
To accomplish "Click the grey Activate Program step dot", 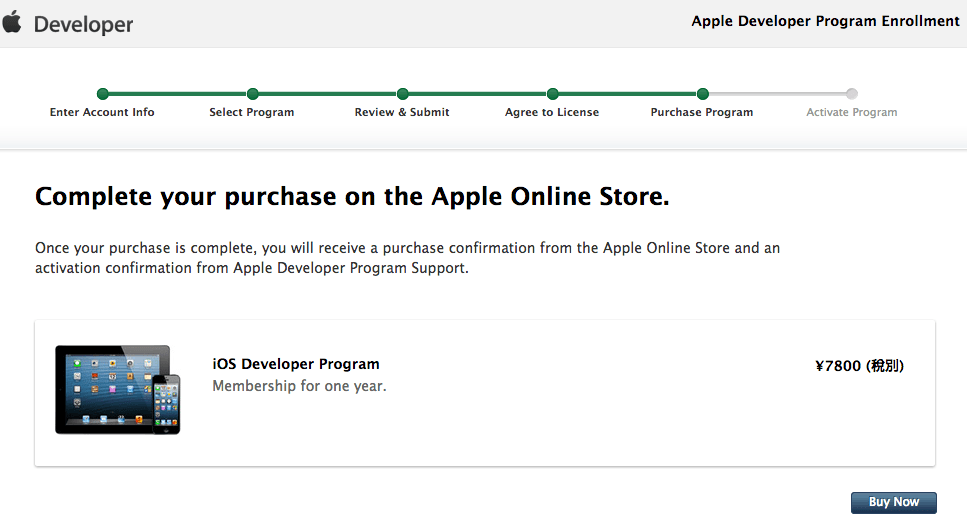I will 852,94.
